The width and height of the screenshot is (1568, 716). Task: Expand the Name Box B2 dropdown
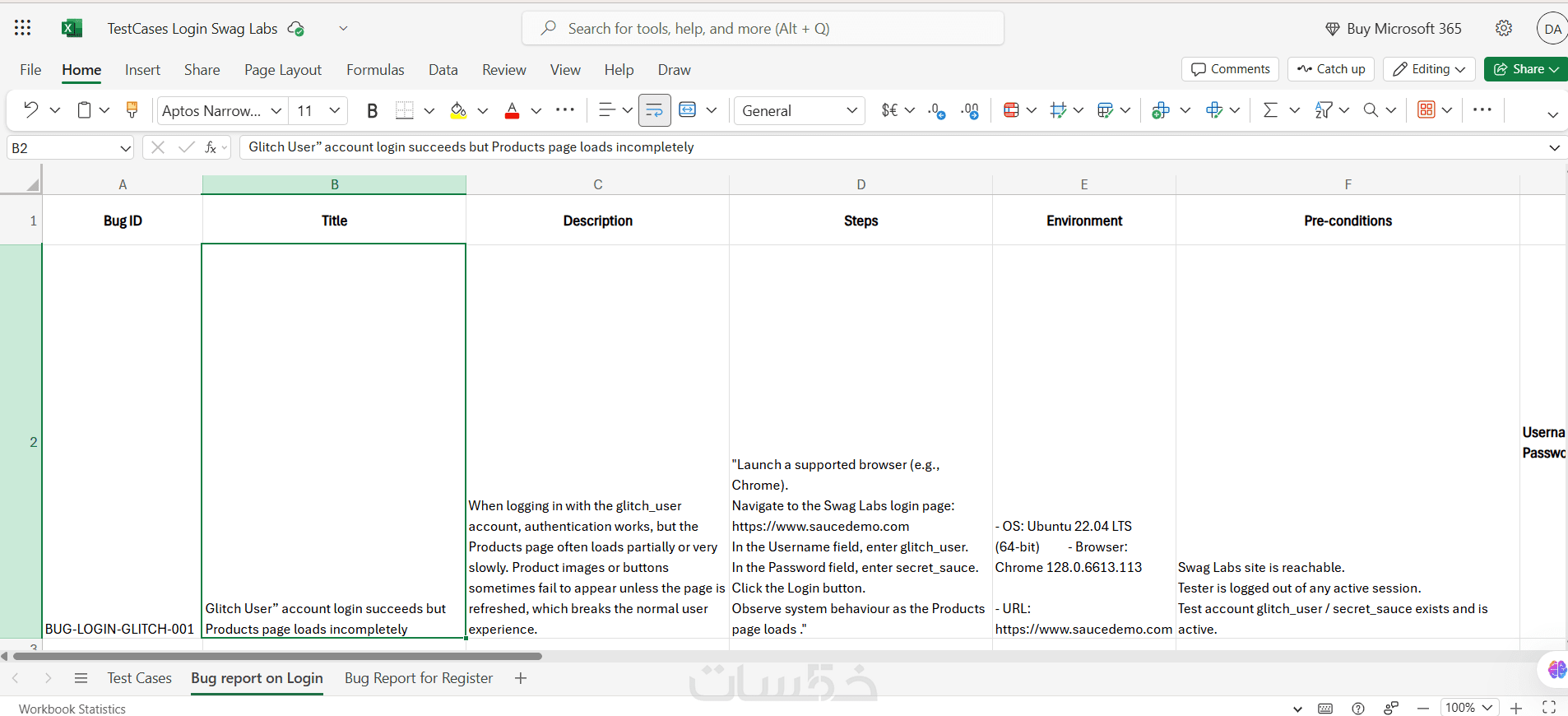click(x=125, y=148)
